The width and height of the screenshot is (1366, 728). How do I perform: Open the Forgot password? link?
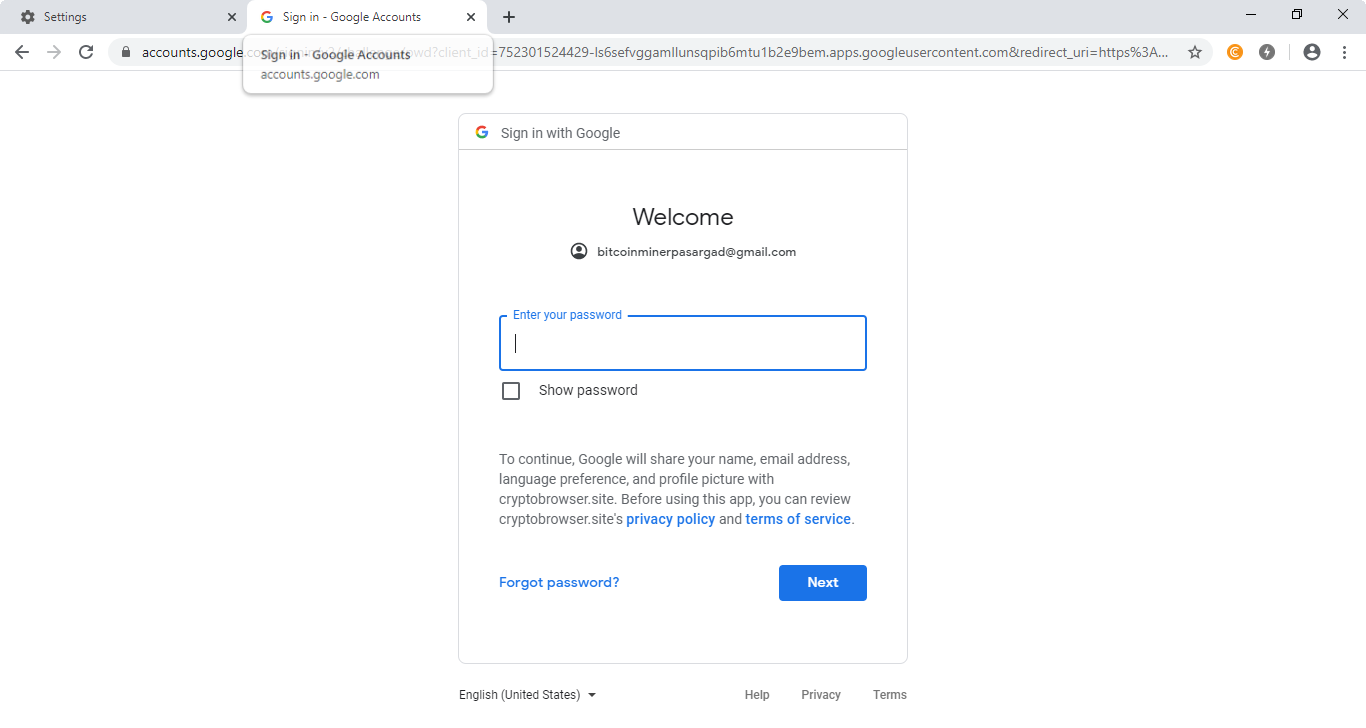[559, 583]
